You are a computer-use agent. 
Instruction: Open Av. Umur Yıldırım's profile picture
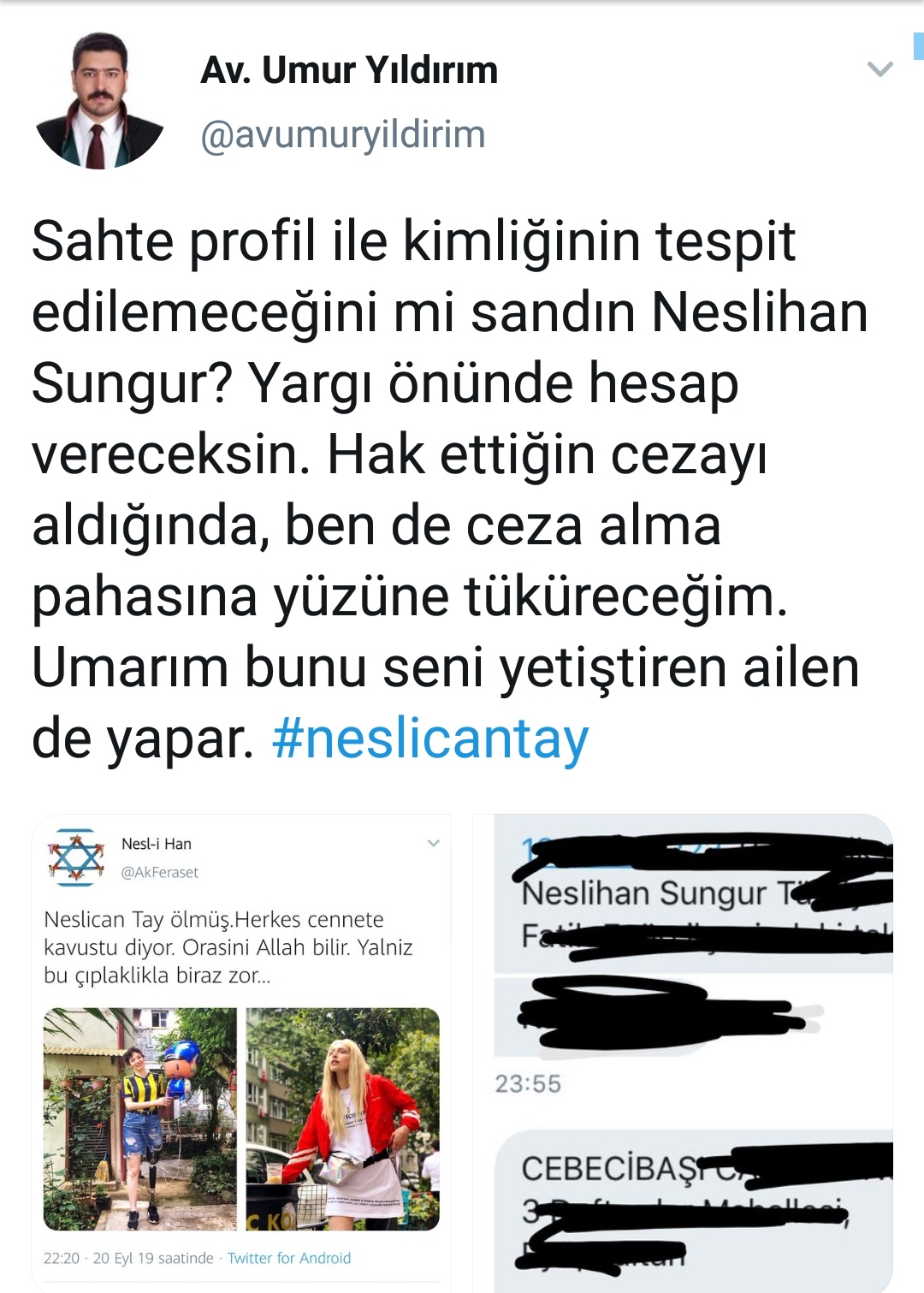click(x=99, y=100)
